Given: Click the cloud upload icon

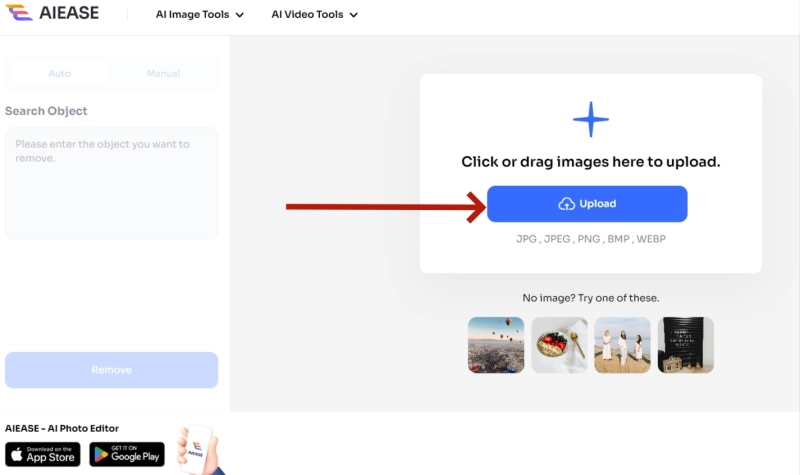Looking at the screenshot, I should (x=566, y=204).
